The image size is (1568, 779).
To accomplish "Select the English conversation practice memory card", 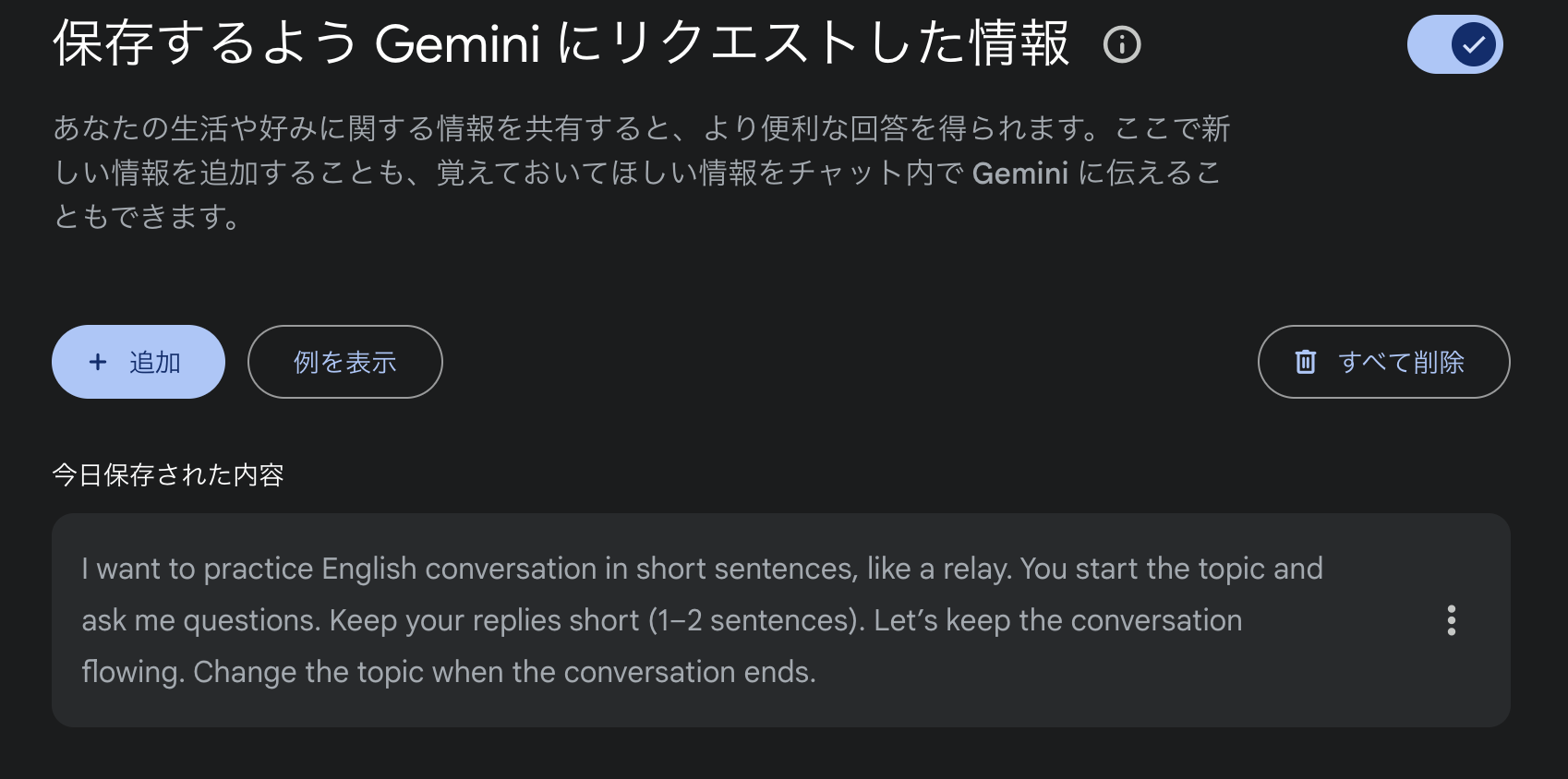I will (x=702, y=620).
